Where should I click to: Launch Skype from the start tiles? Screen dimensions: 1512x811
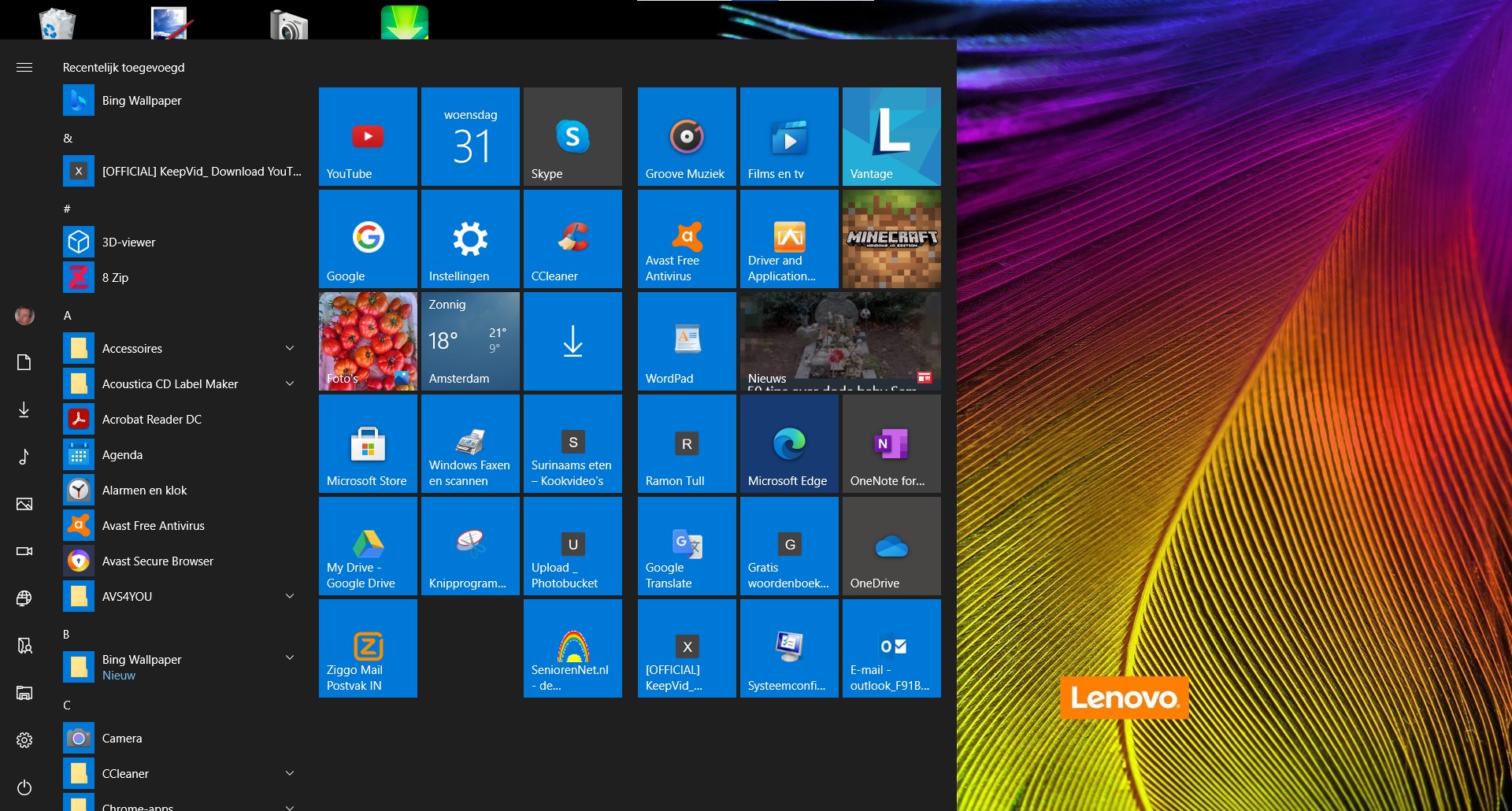click(573, 136)
